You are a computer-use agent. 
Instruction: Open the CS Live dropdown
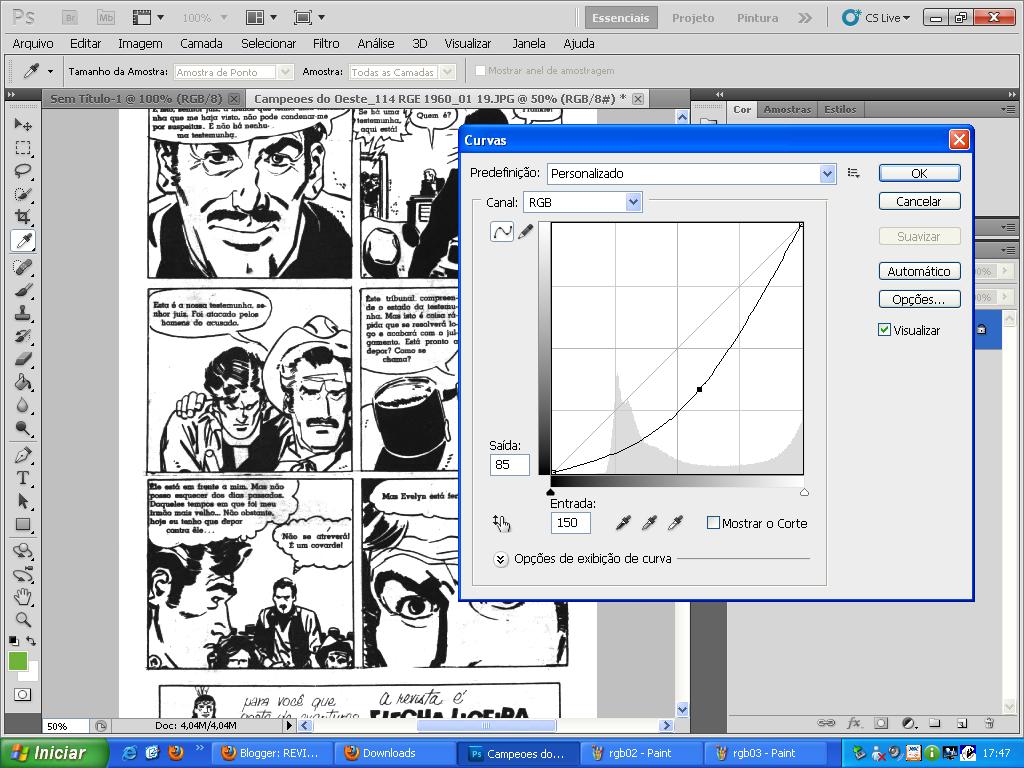click(x=876, y=18)
